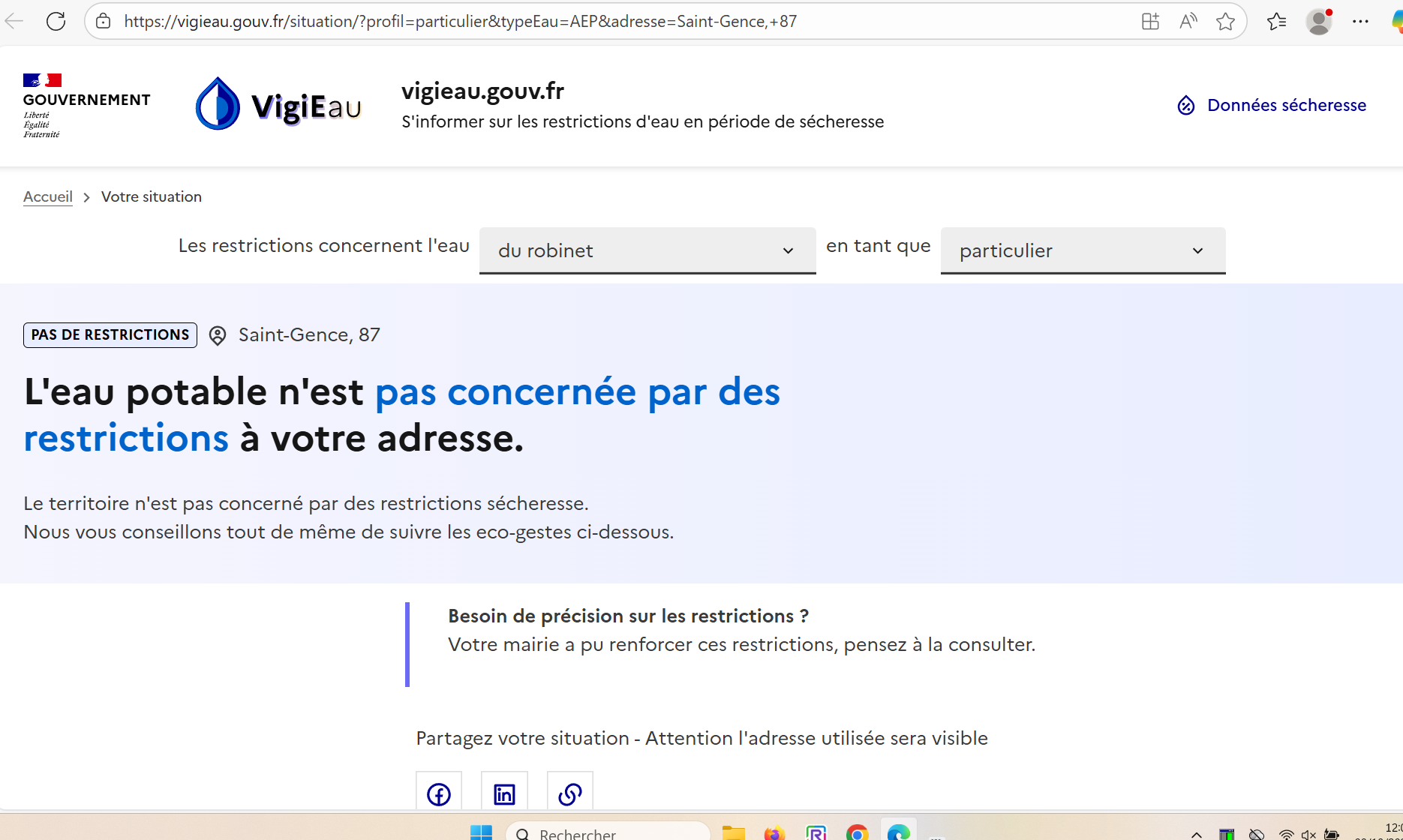Open the browser profile avatar
The height and width of the screenshot is (840, 1403).
pos(1318,22)
